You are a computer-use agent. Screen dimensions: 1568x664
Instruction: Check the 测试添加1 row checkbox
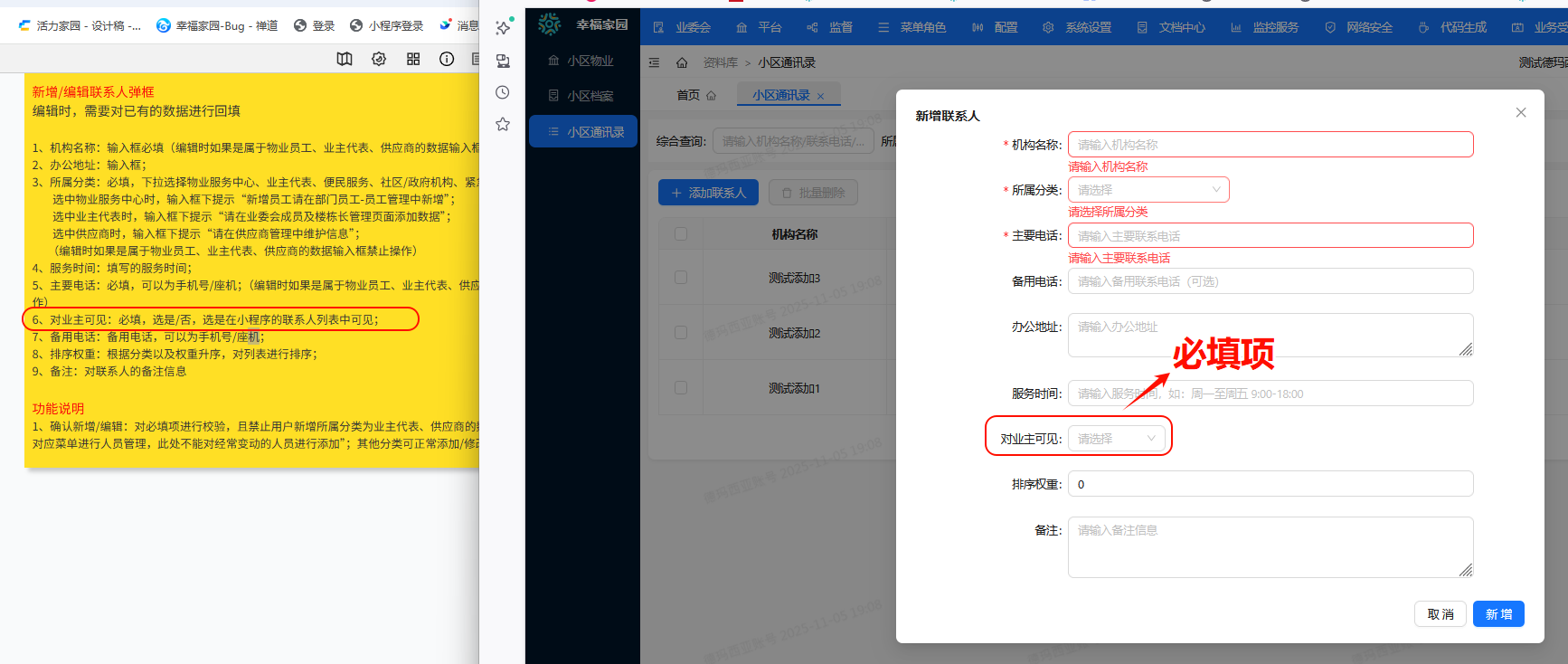pyautogui.click(x=681, y=387)
